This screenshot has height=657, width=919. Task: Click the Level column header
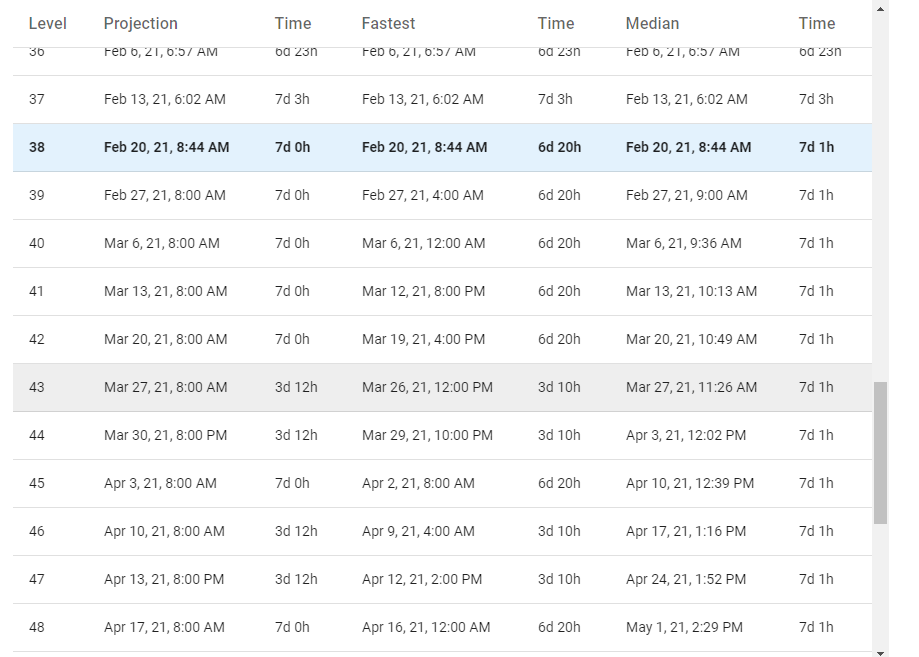click(47, 23)
